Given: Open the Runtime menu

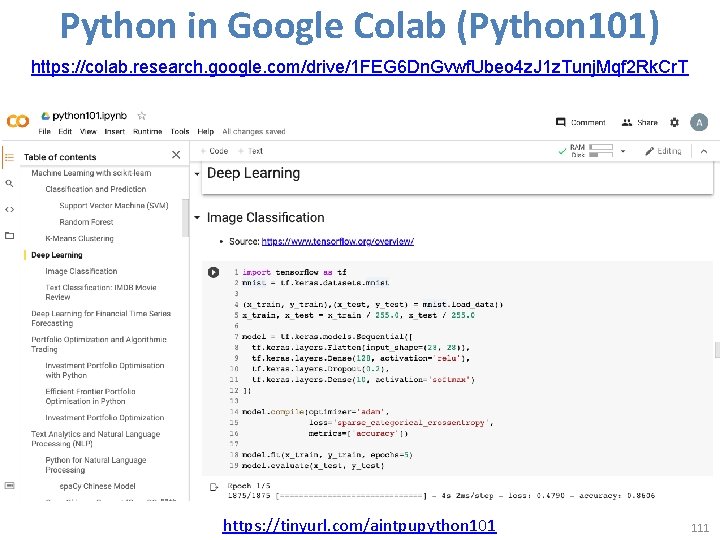Looking at the screenshot, I should pos(147,131).
